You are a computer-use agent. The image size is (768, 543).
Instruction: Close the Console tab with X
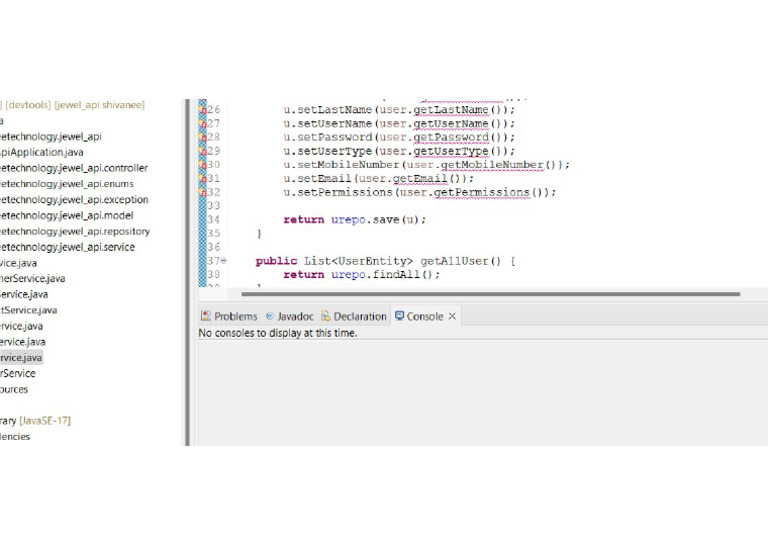pos(452,316)
